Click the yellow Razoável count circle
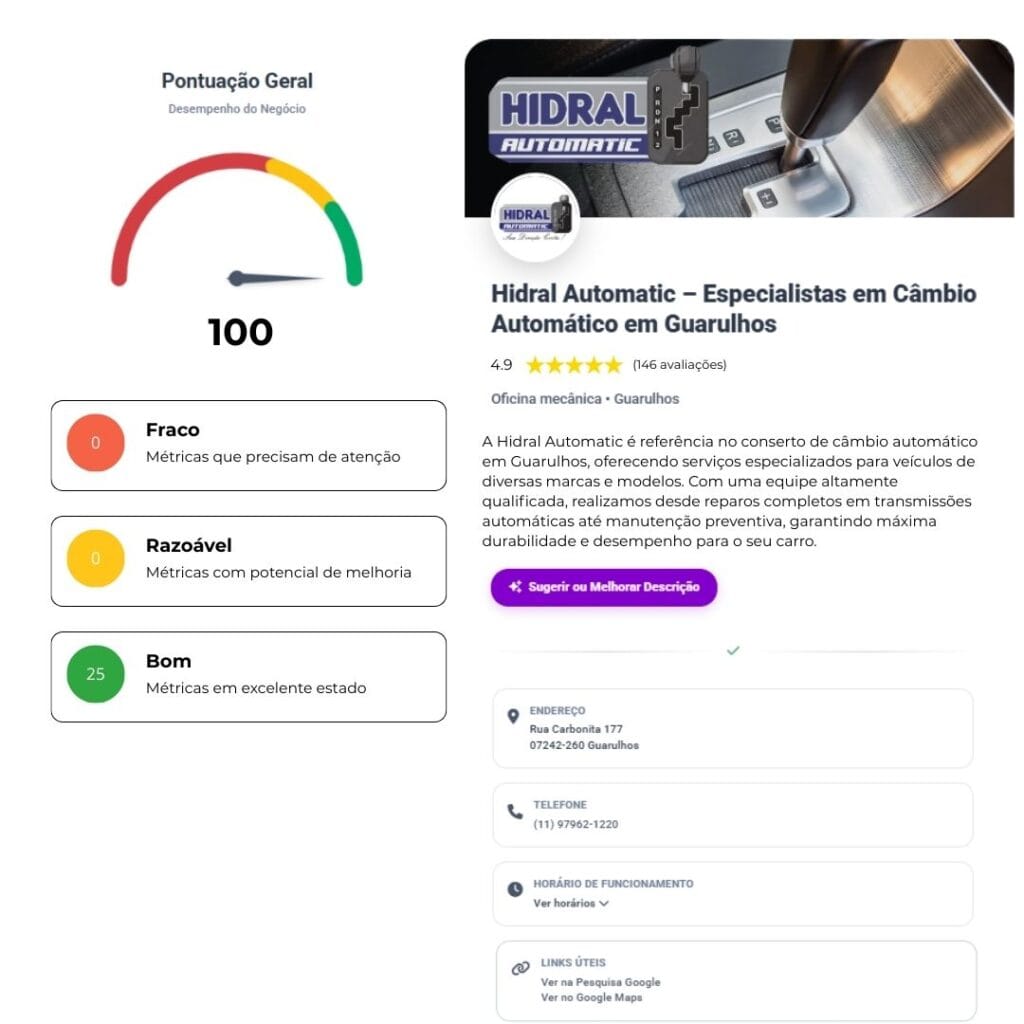 coord(95,559)
